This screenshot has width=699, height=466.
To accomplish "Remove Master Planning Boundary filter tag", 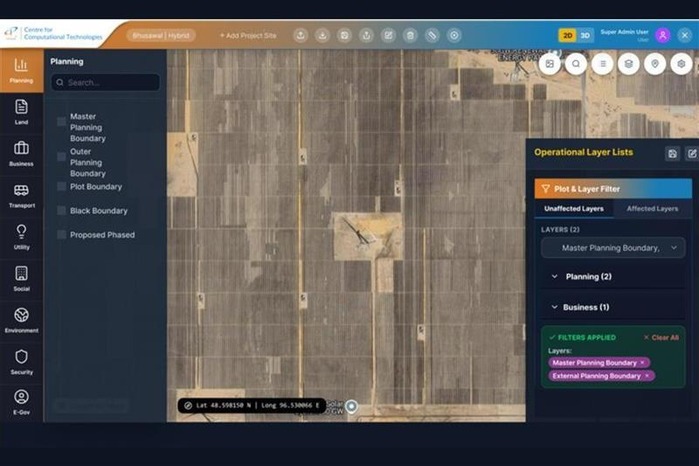I will (x=642, y=363).
